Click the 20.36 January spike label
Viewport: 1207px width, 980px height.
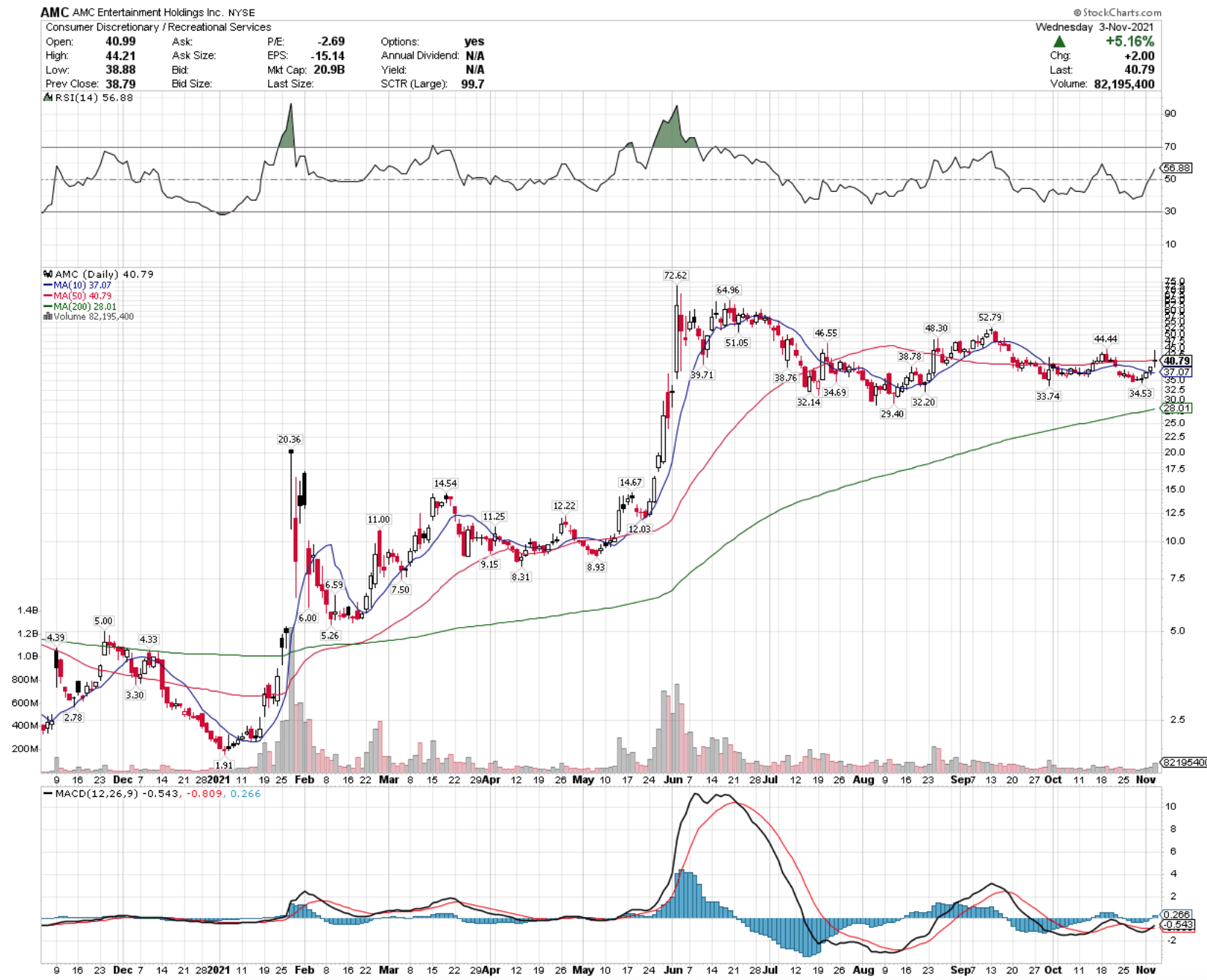[289, 439]
